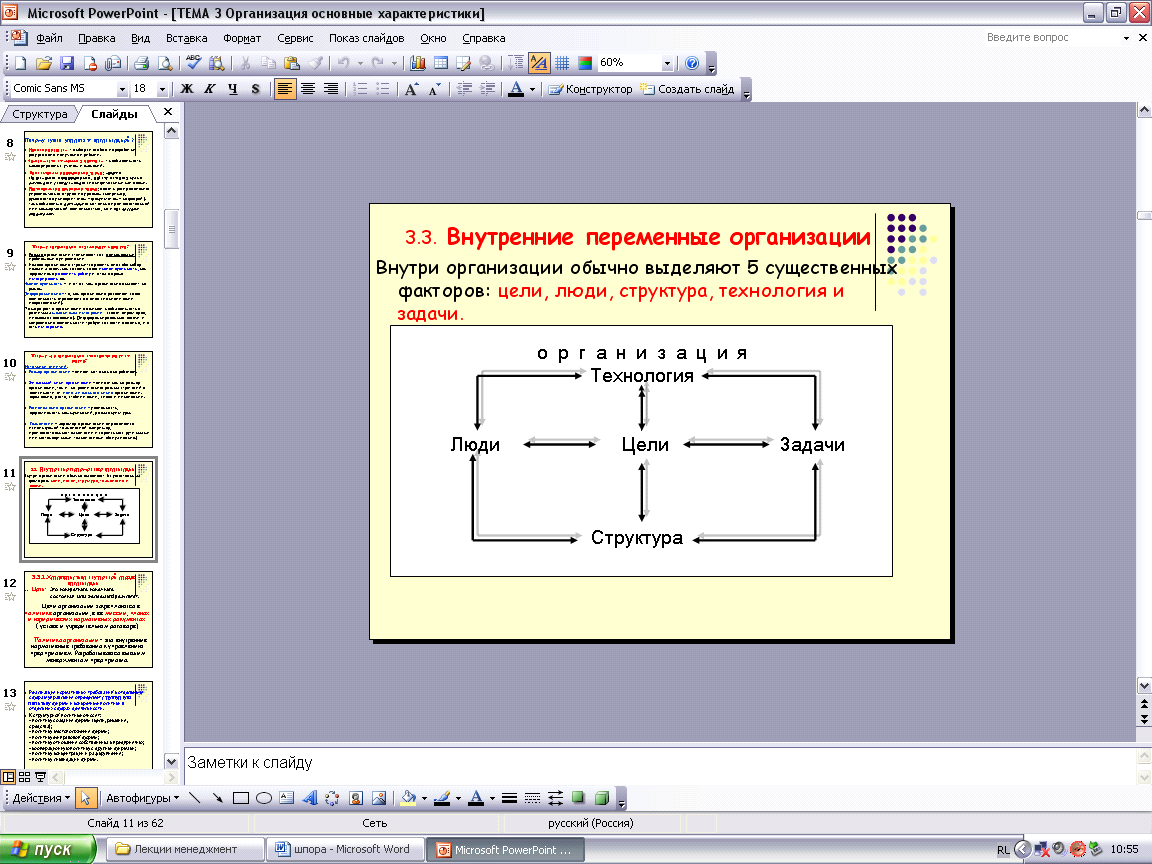Image resolution: width=1152 pixels, height=864 pixels.
Task: Click the Line Color brush
Action: coord(442,798)
